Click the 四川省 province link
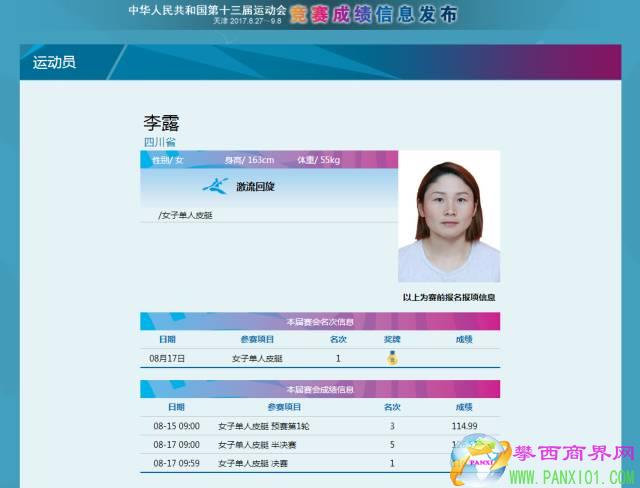 tap(160, 142)
